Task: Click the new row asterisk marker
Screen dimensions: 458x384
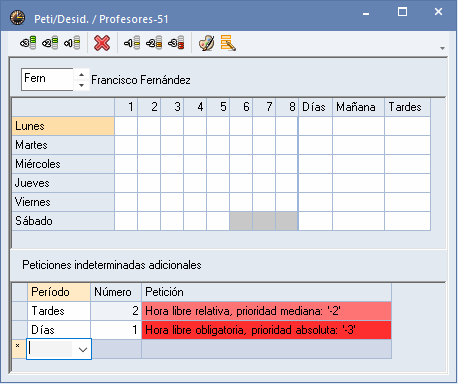Action: pyautogui.click(x=19, y=349)
